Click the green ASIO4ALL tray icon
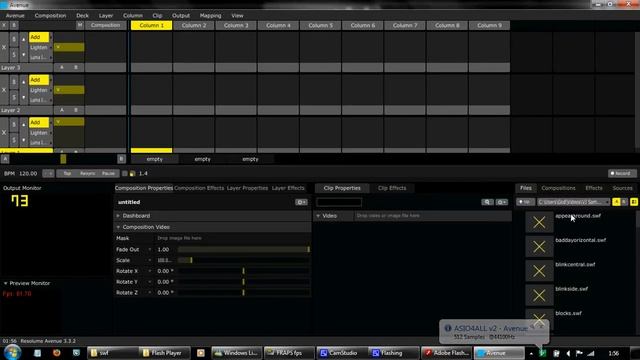Viewport: 640px width, 360px height. pyautogui.click(x=542, y=353)
